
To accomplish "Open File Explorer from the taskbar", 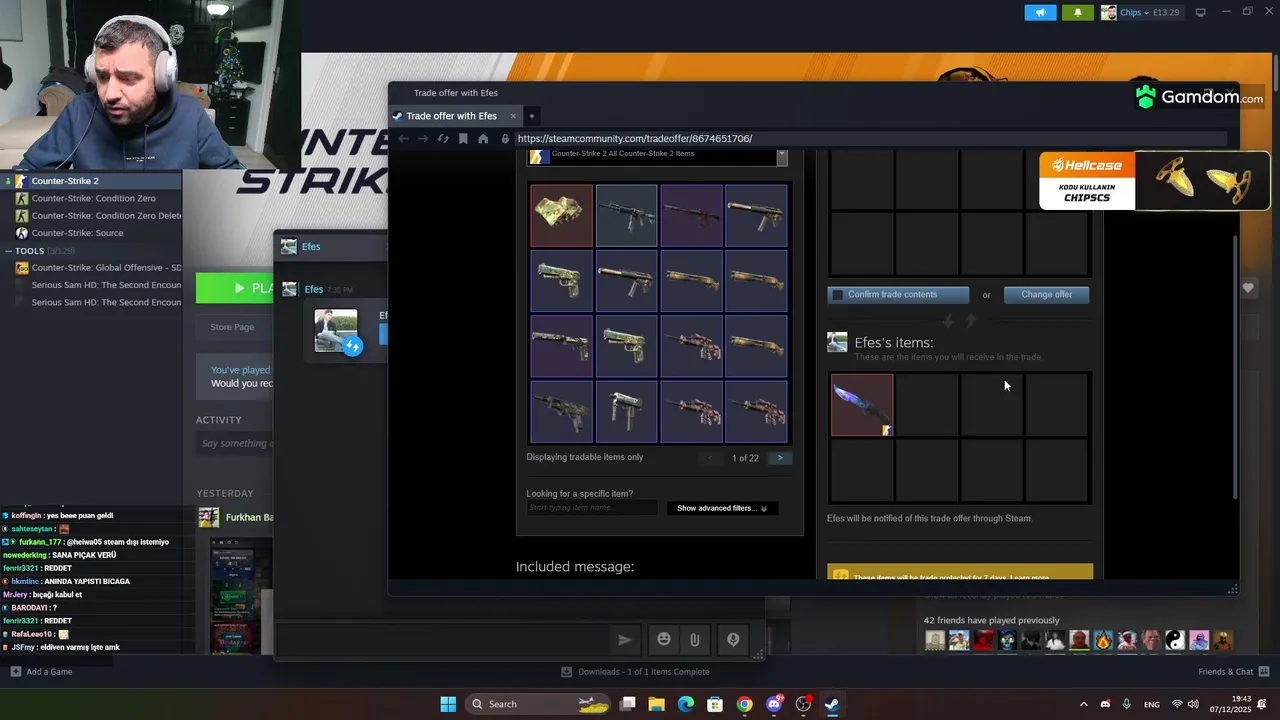I will (657, 704).
